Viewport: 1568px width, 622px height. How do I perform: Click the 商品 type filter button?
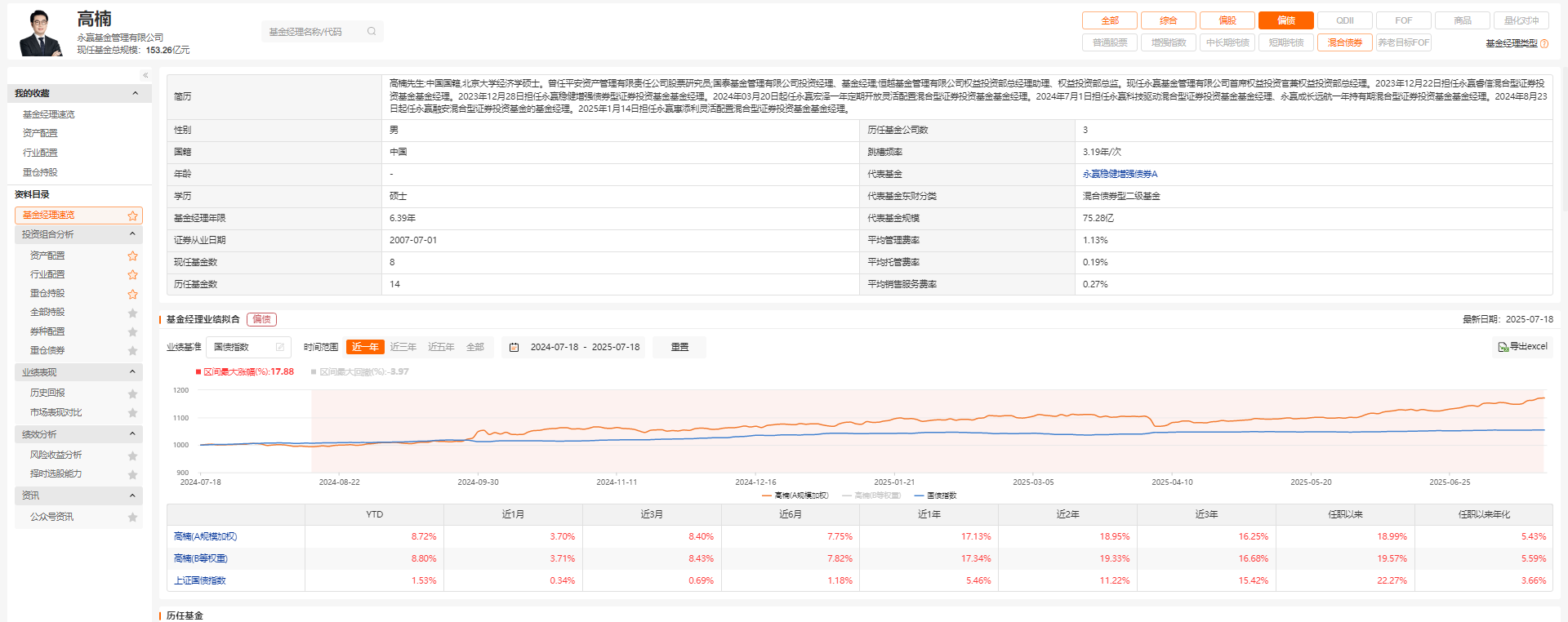click(1463, 20)
